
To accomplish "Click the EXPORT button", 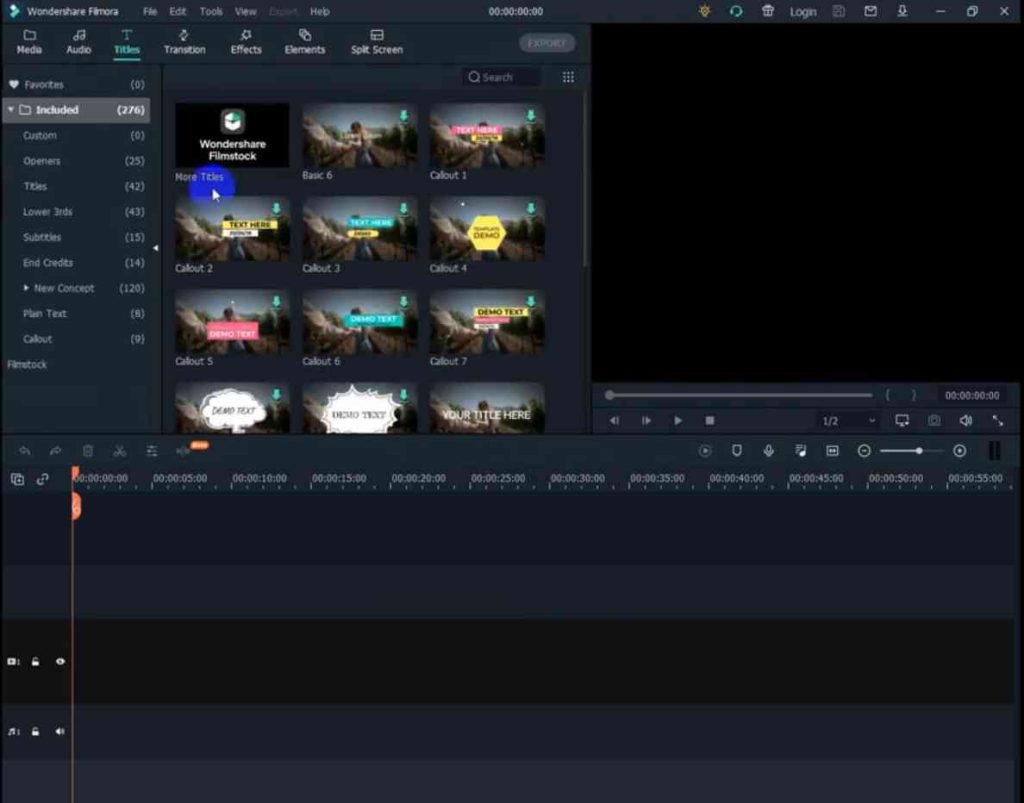I will click(547, 43).
